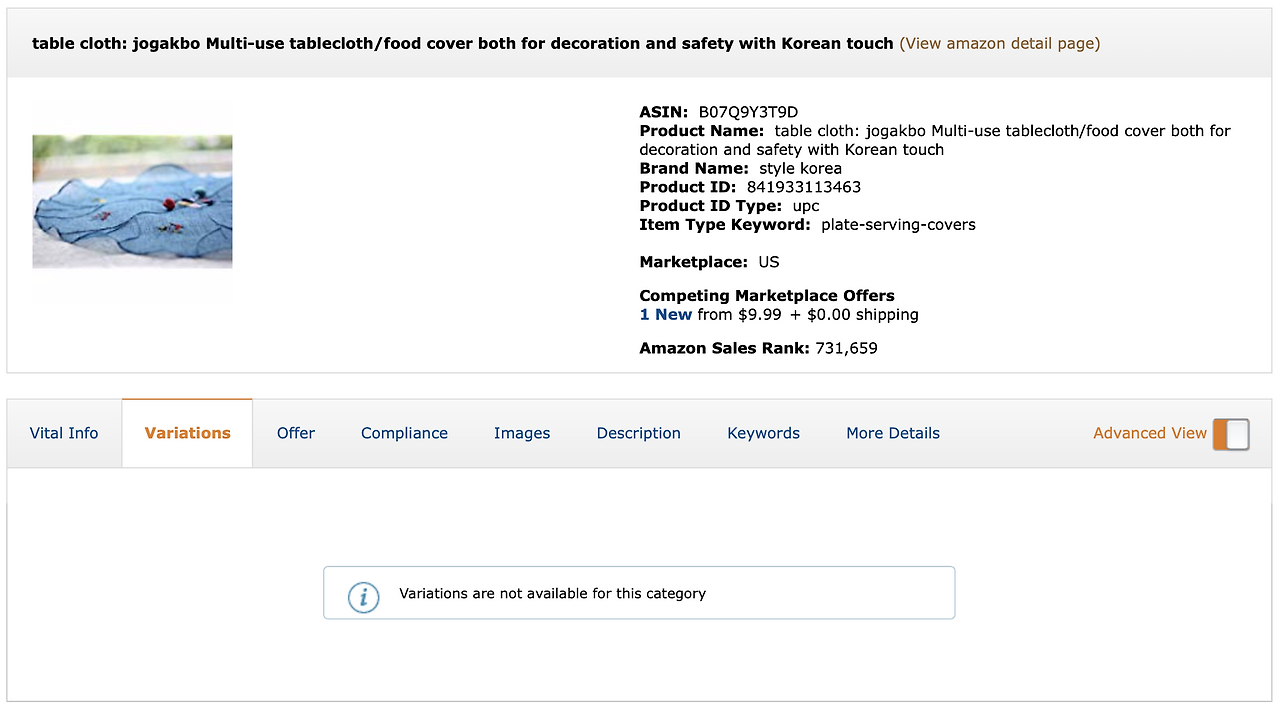Click the blue tablecloth product thumbnail

[132, 202]
